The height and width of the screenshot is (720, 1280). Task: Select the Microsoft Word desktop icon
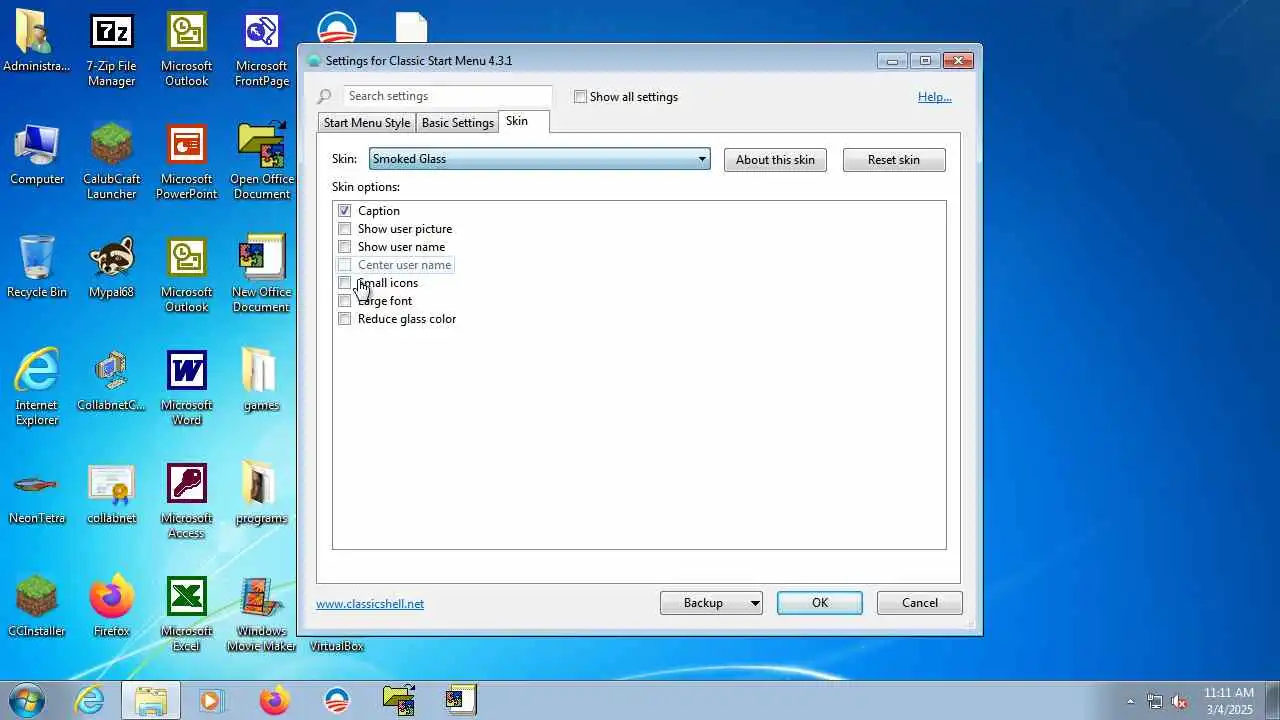(186, 388)
